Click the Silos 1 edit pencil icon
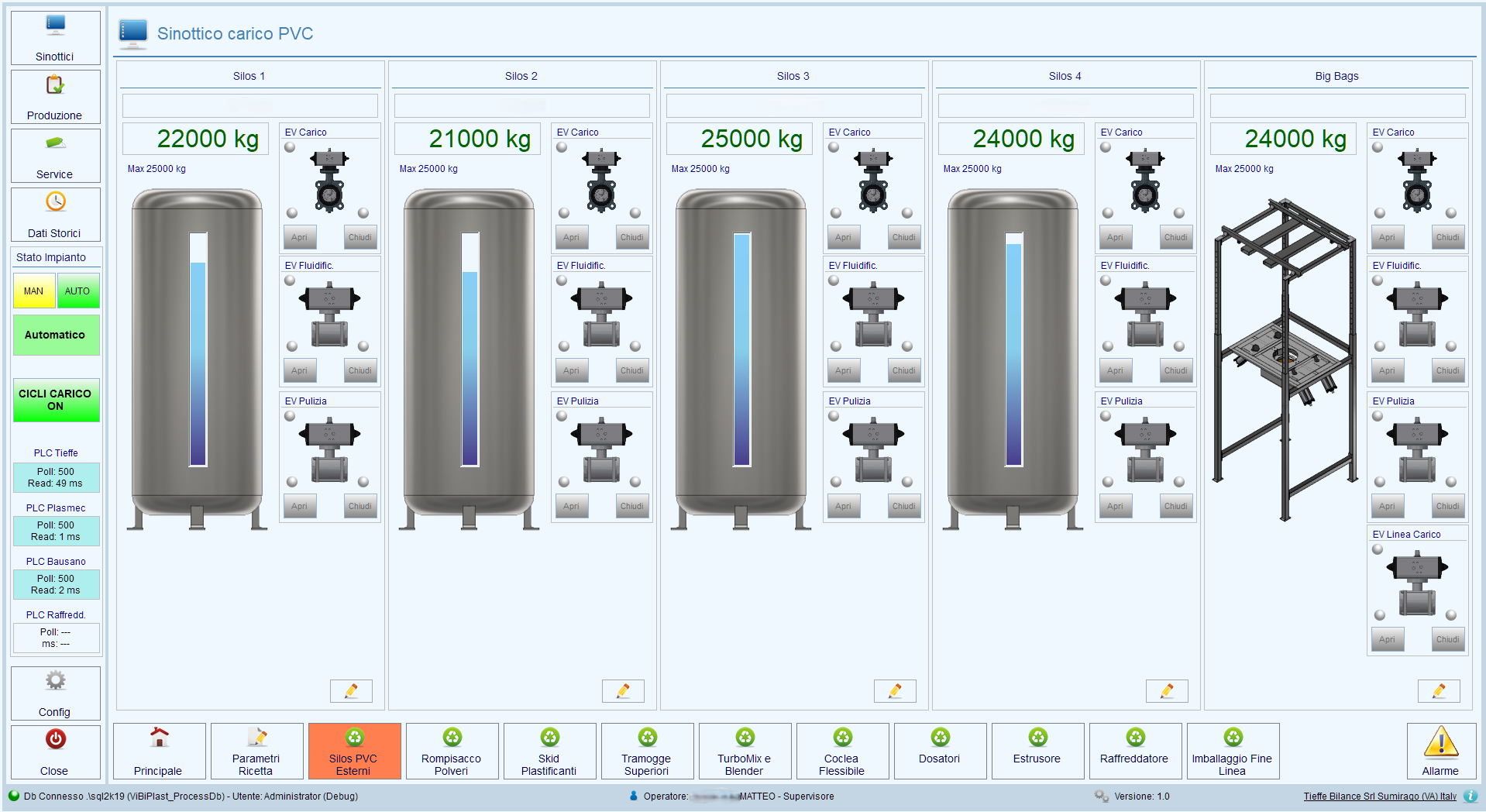This screenshot has height=812, width=1486. [x=351, y=690]
